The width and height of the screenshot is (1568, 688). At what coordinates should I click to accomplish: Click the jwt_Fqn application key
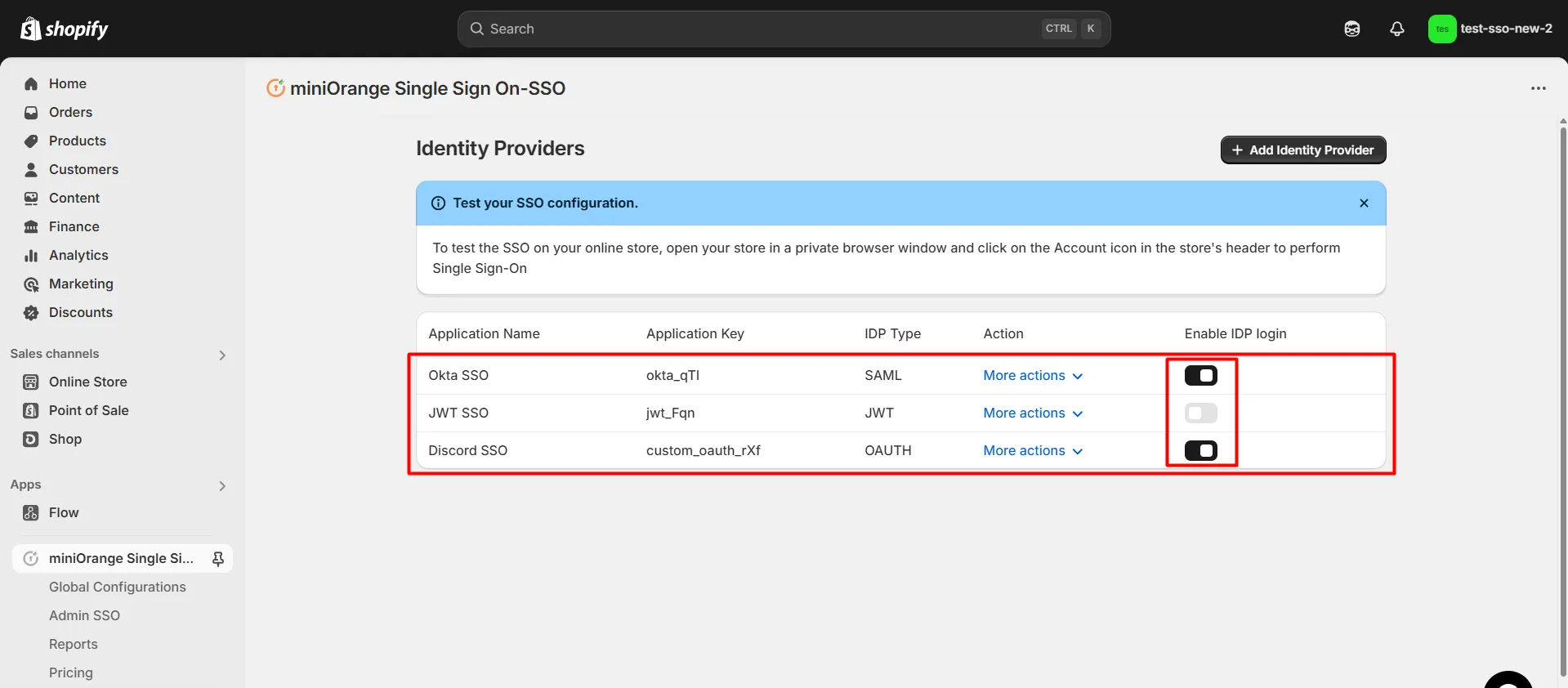click(x=670, y=413)
